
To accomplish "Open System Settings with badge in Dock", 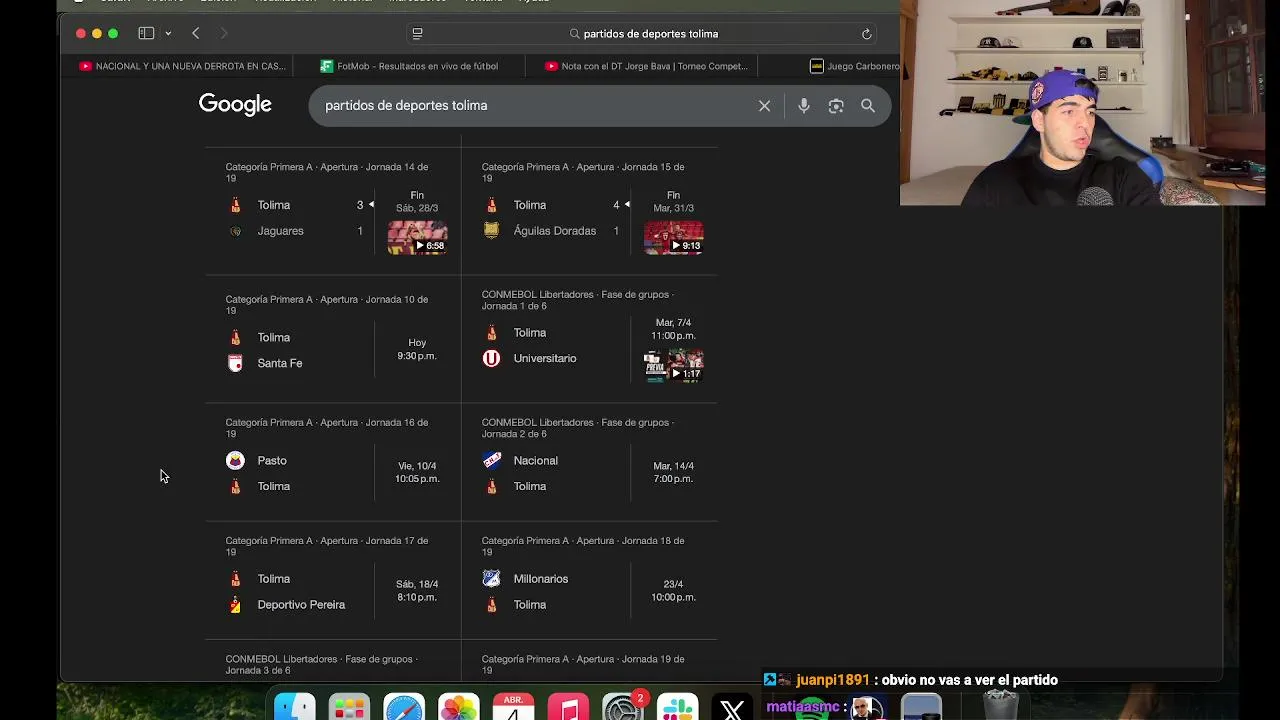I will pyautogui.click(x=624, y=708).
